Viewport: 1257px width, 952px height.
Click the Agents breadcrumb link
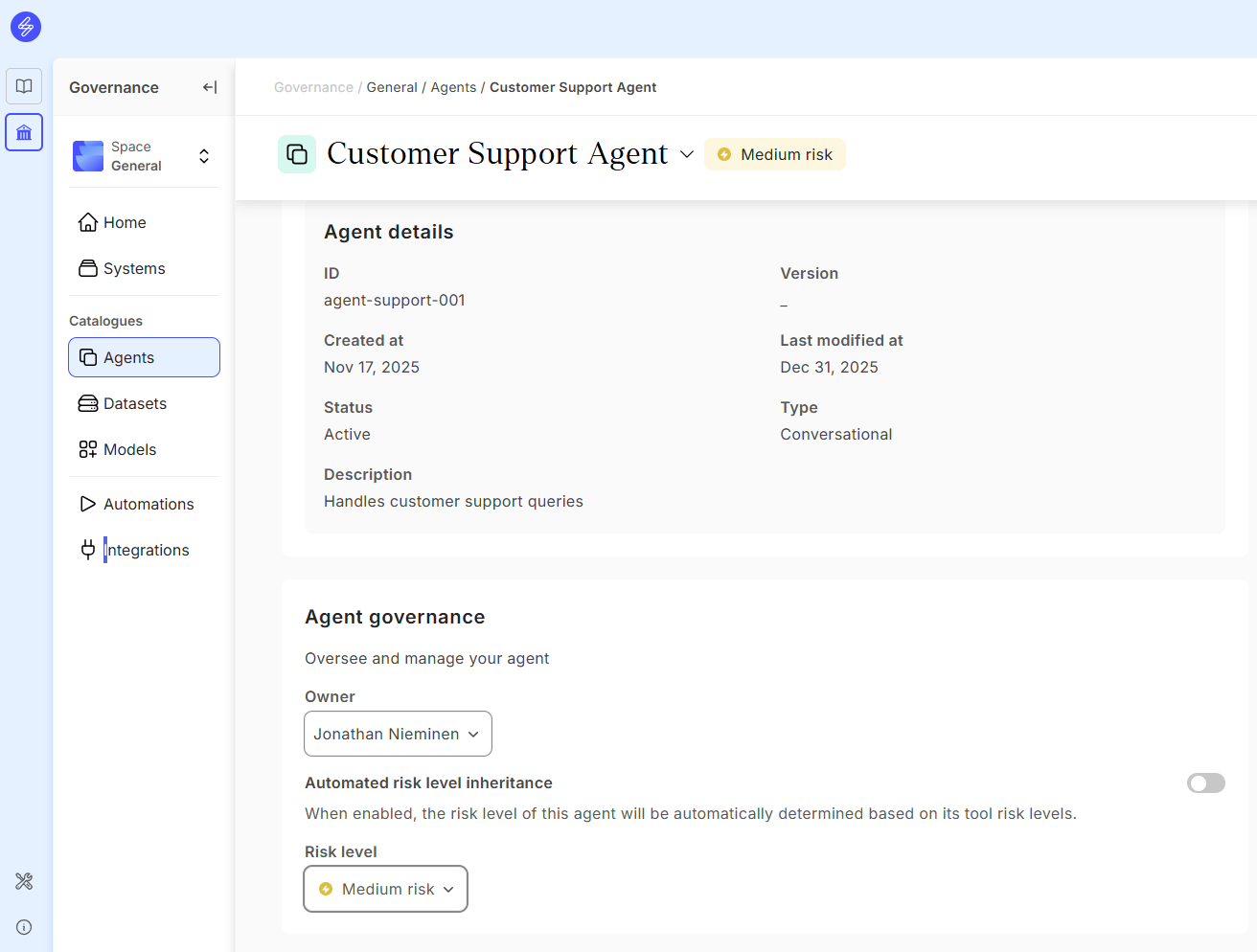[453, 87]
